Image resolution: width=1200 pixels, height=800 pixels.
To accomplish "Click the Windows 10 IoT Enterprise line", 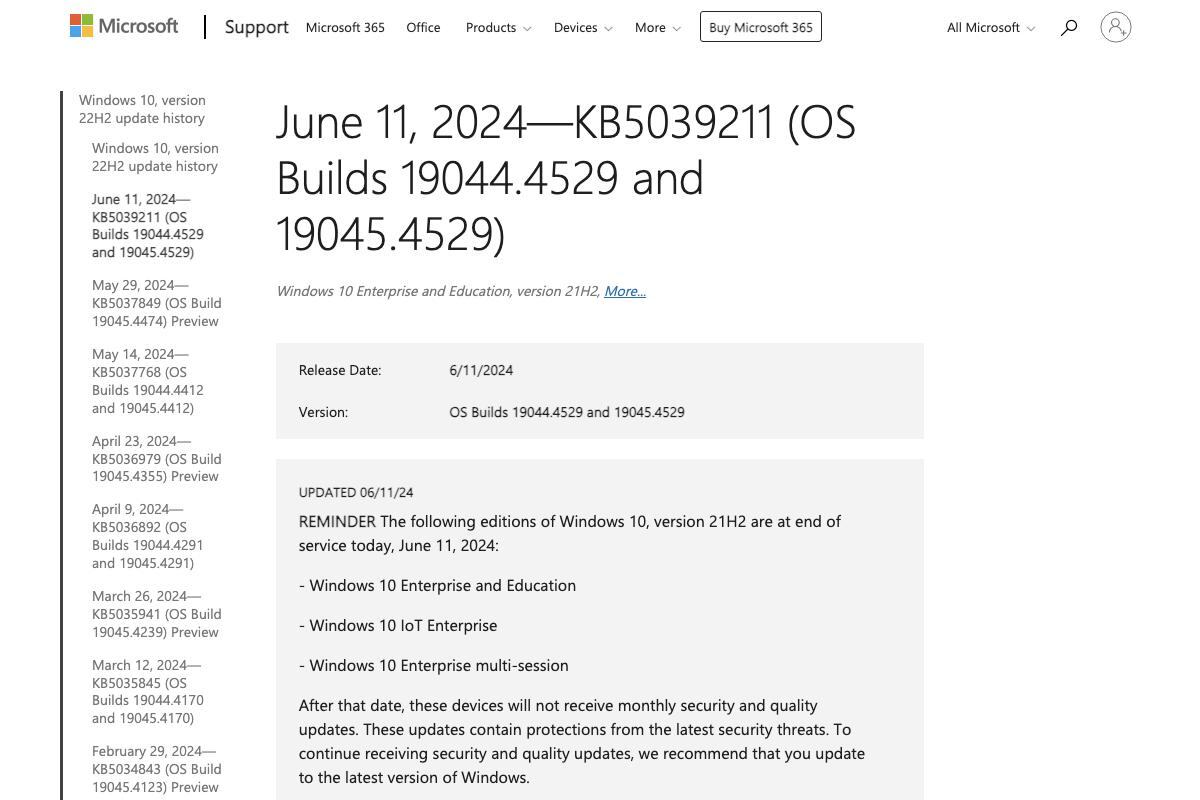I will [398, 625].
